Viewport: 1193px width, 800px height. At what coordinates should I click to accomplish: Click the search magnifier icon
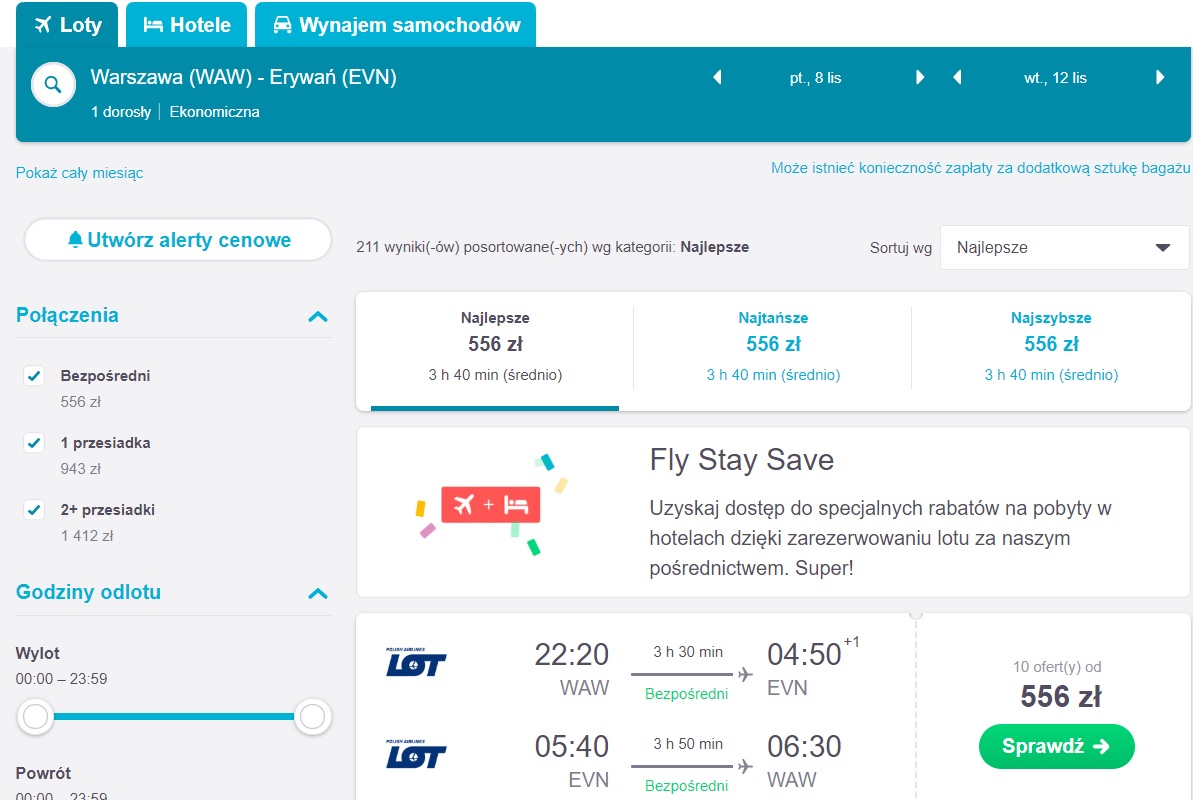point(52,84)
